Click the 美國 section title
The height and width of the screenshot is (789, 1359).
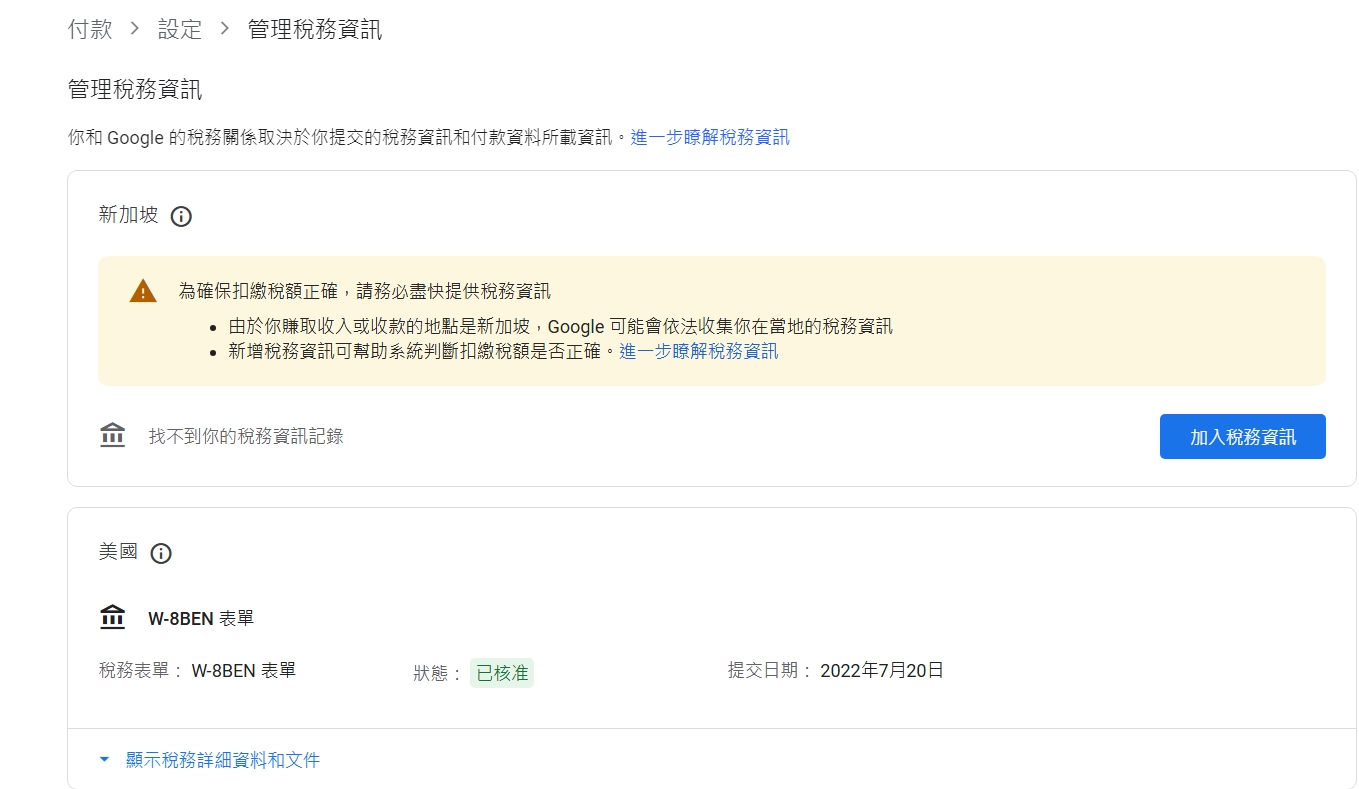[118, 552]
